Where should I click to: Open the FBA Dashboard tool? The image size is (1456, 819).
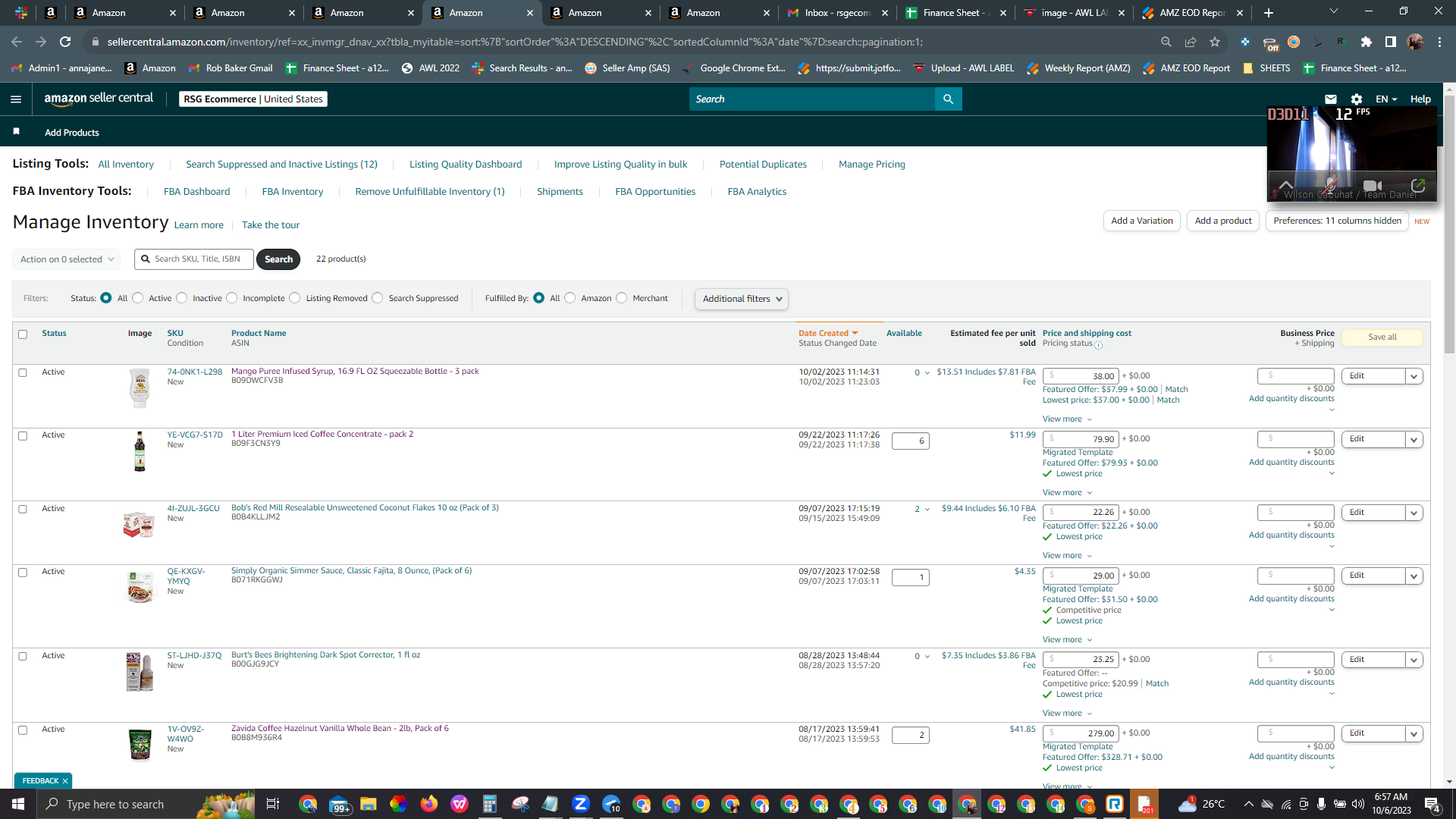tap(196, 192)
